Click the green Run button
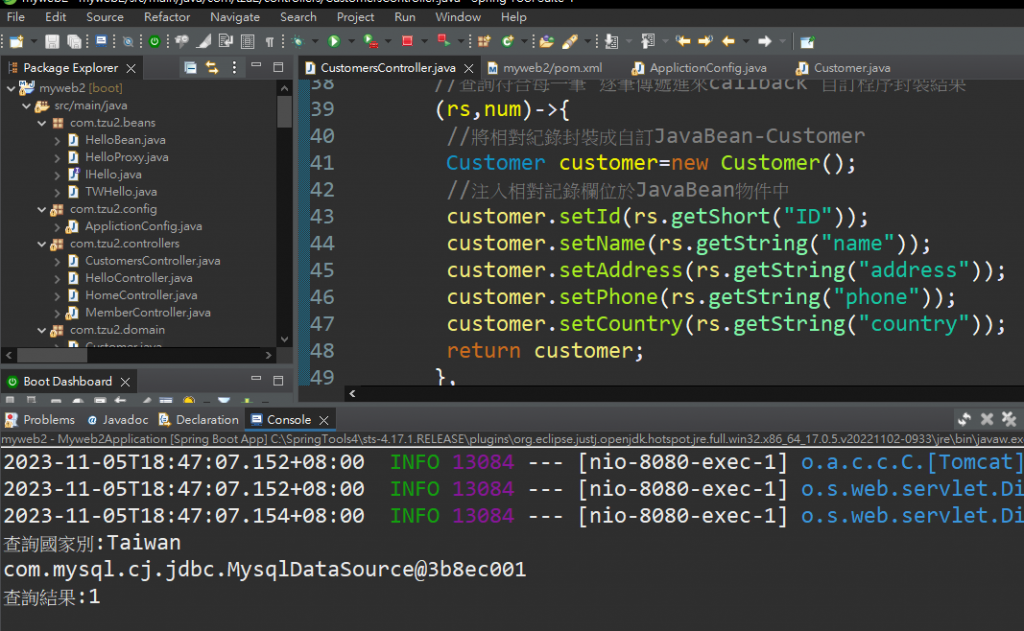 (x=334, y=41)
